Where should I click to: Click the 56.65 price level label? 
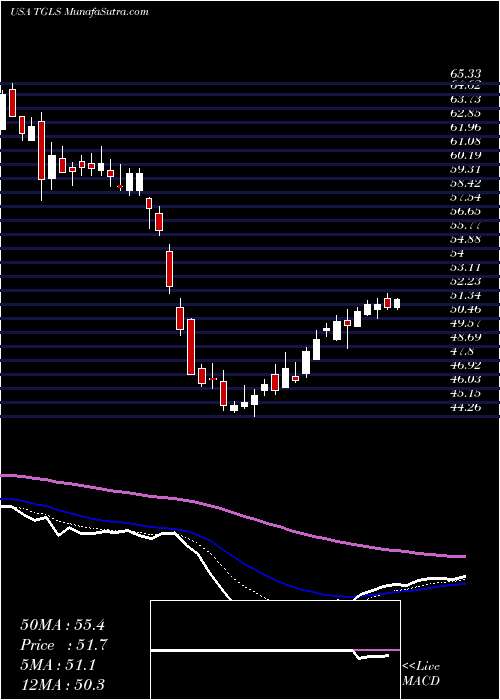click(x=466, y=211)
